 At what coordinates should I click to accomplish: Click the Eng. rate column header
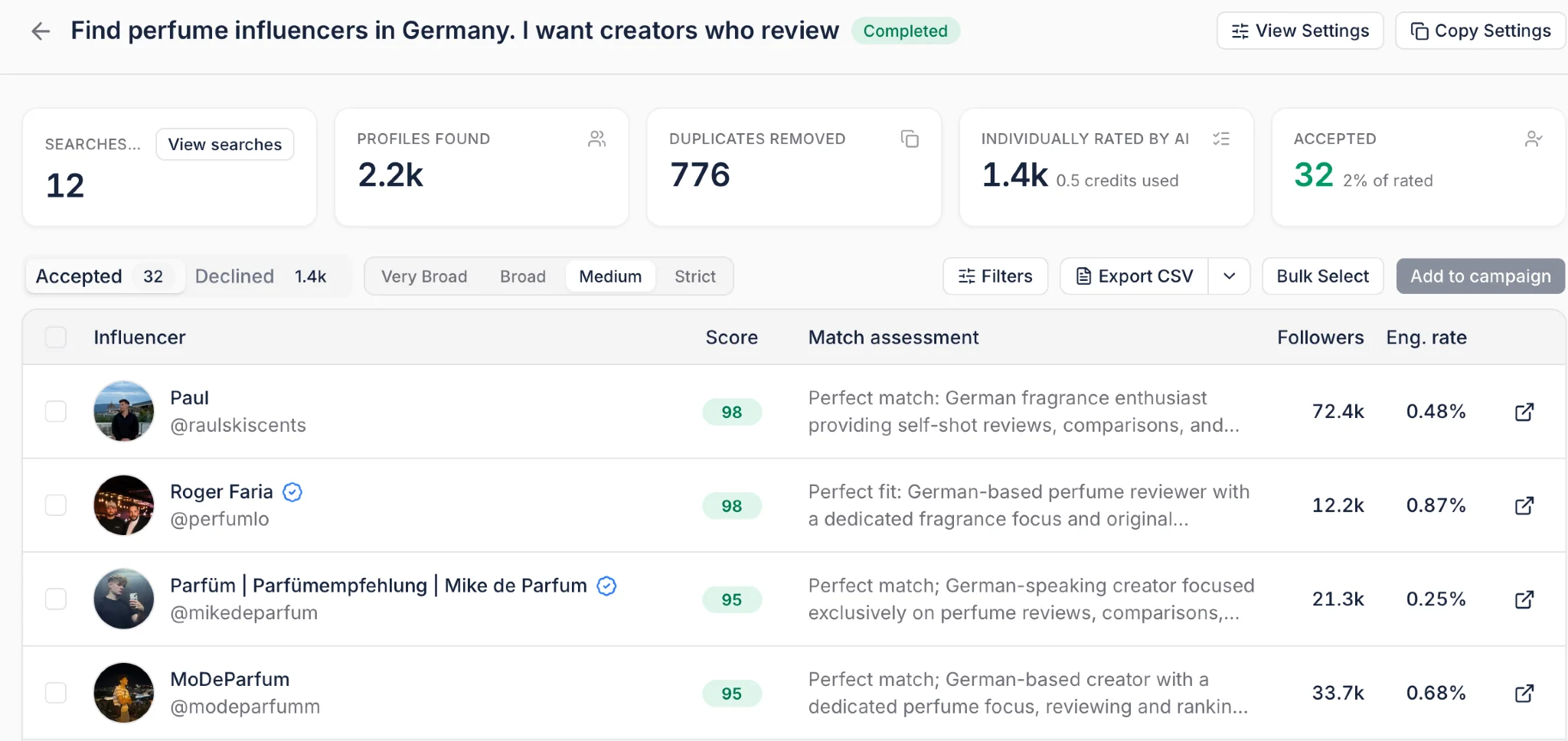1426,338
